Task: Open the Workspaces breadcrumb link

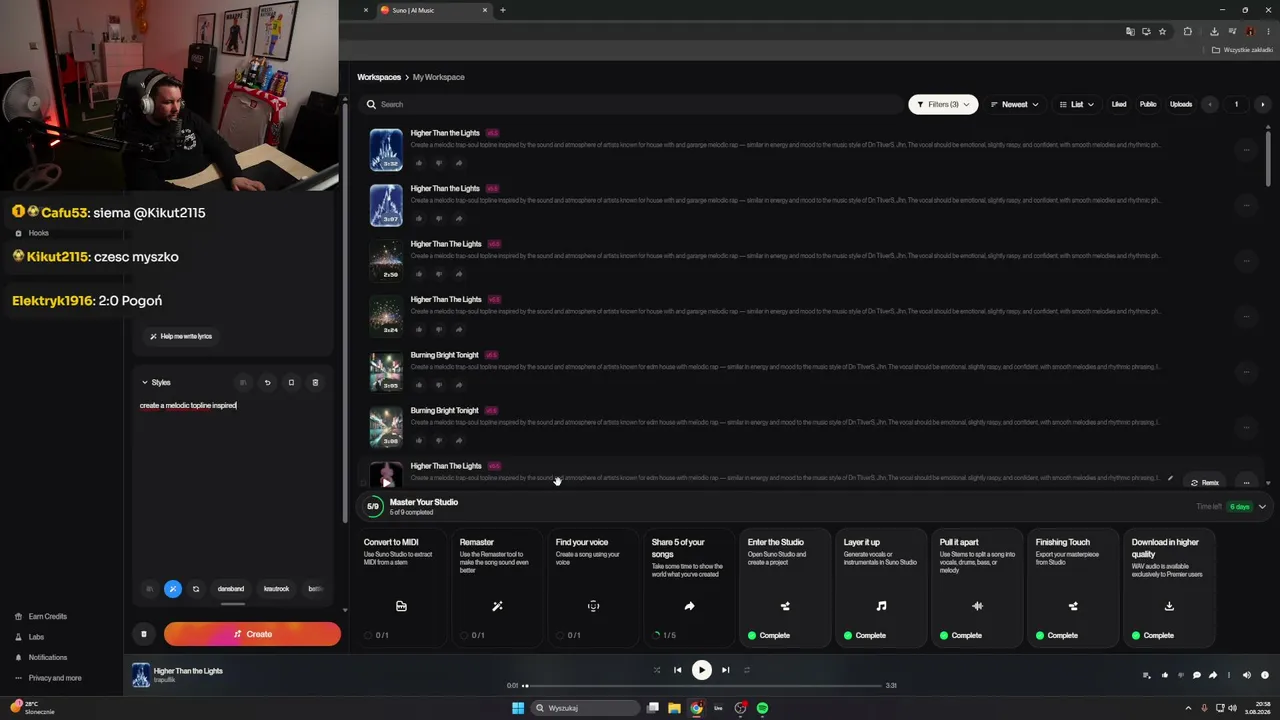Action: pos(379,77)
